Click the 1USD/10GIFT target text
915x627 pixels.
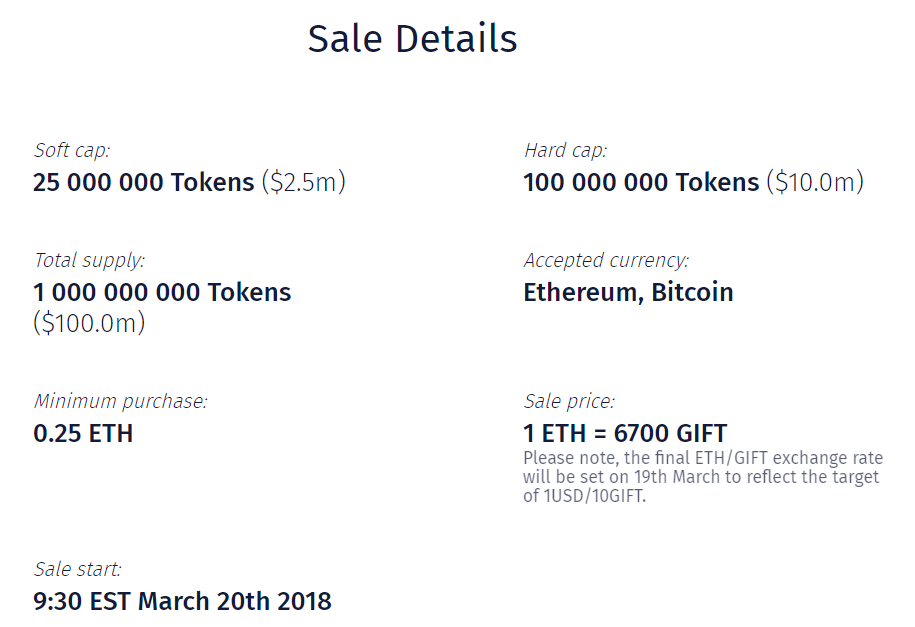[x=593, y=496]
